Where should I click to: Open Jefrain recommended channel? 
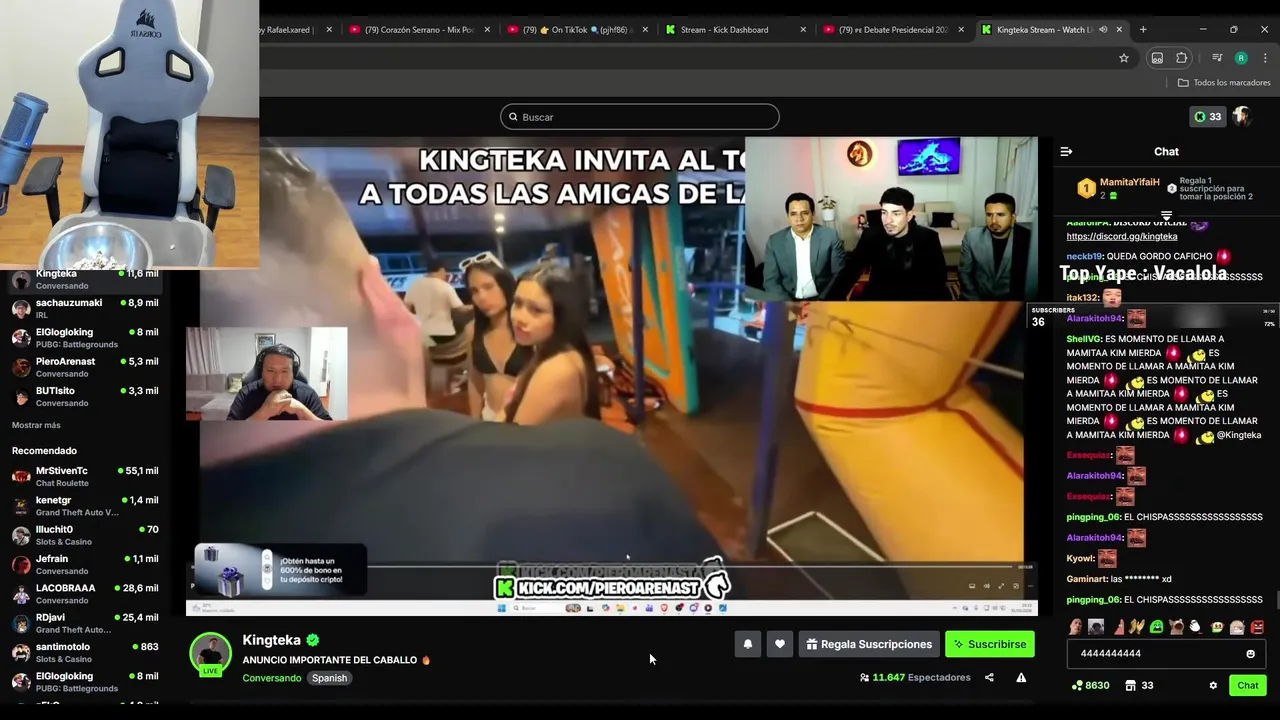pos(85,564)
